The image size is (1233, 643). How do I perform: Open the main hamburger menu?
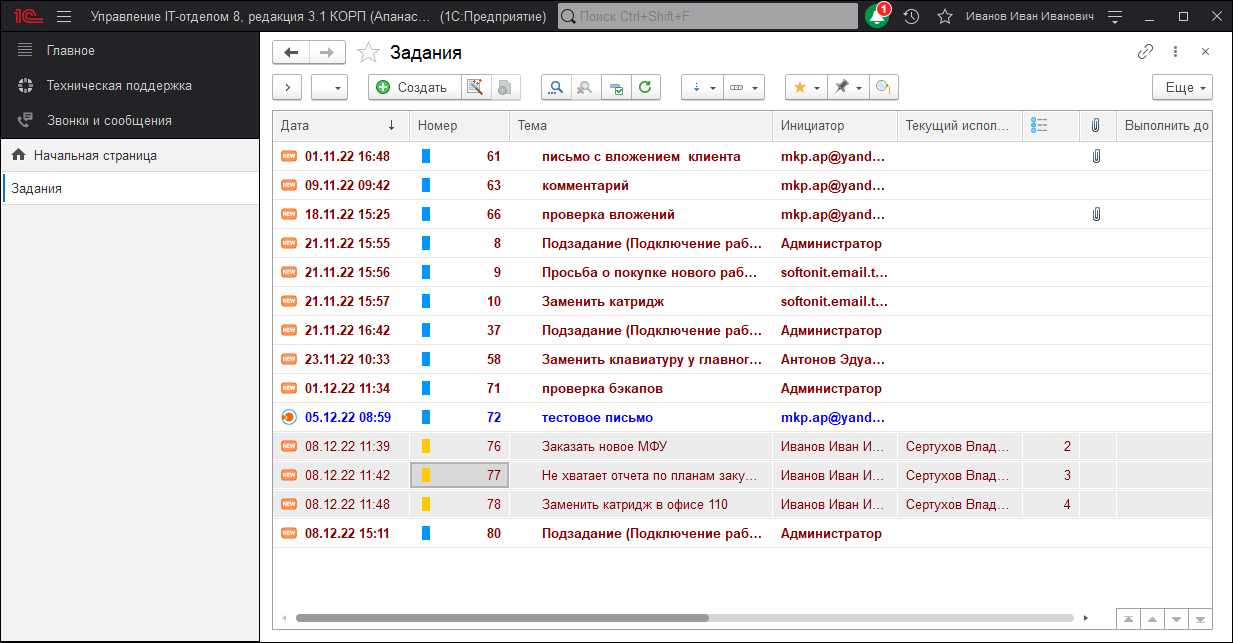coord(64,17)
